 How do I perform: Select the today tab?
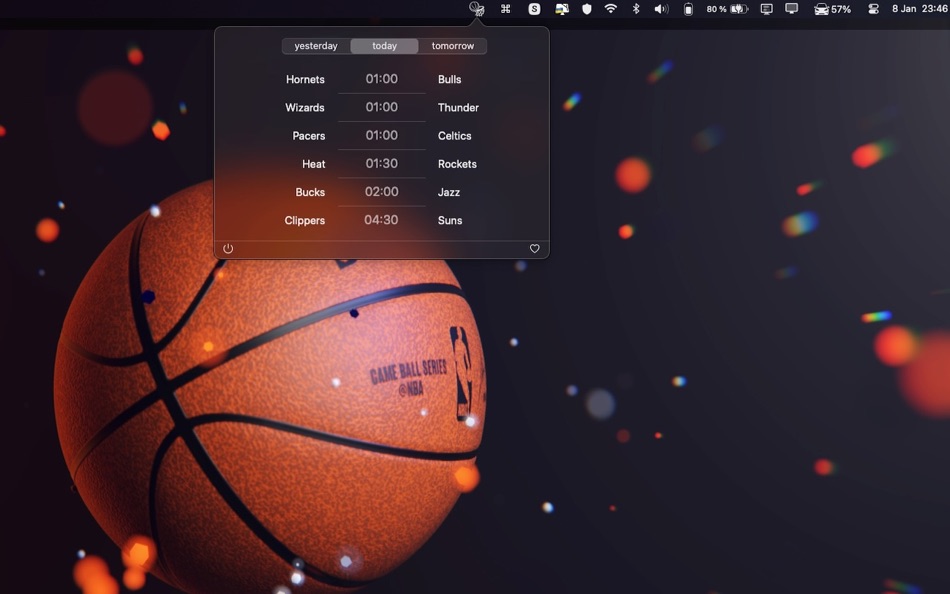tap(384, 45)
